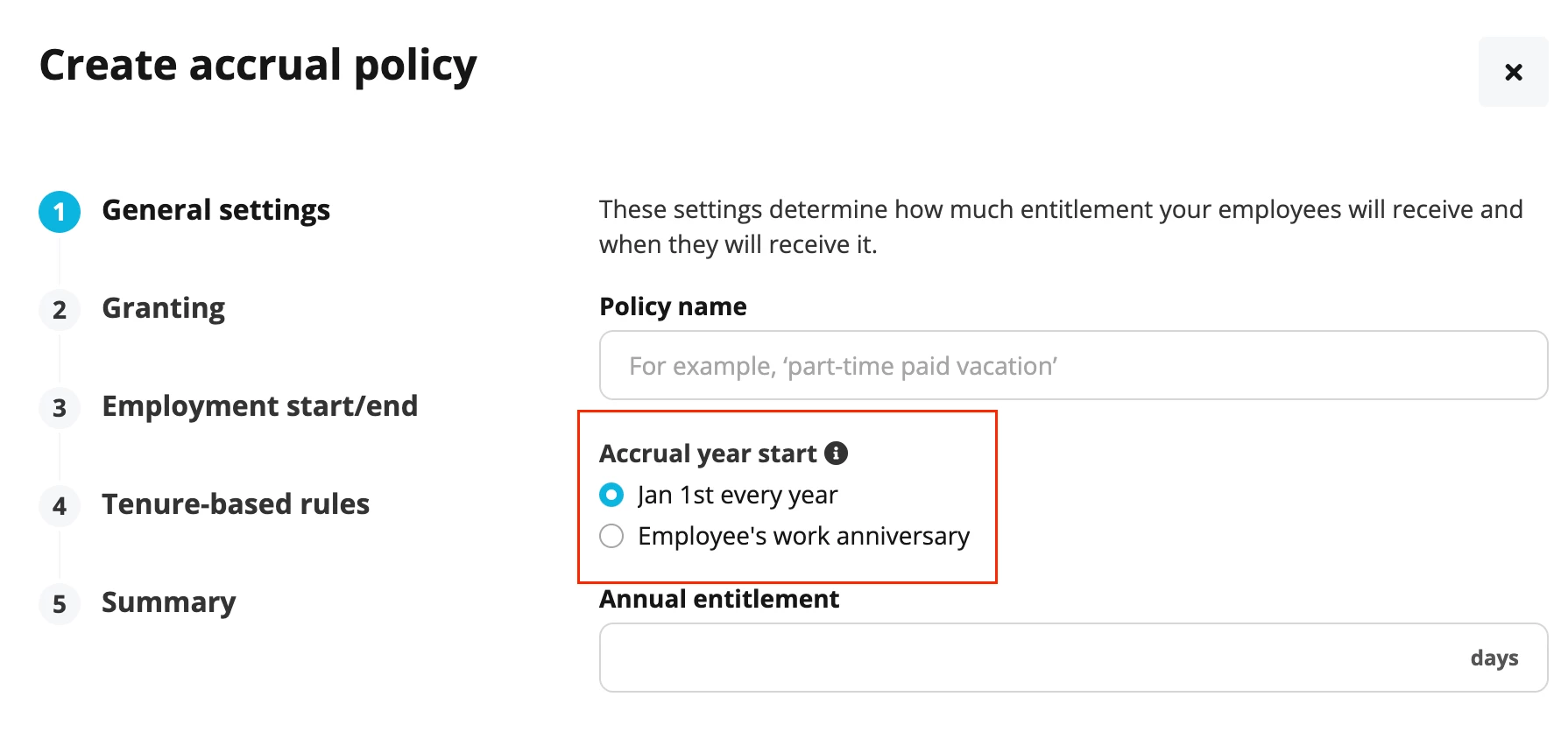1568x753 pixels.
Task: Open the Granting step
Action: 164,308
